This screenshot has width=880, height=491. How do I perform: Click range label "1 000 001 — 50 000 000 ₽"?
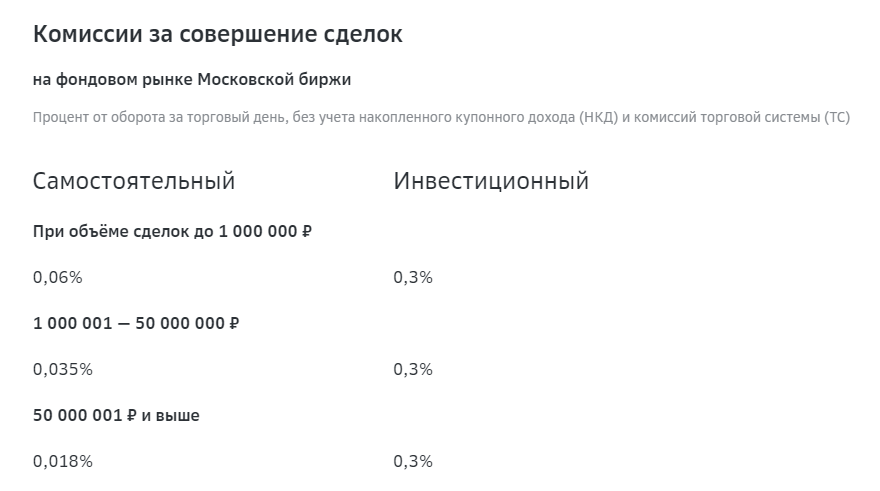(x=136, y=323)
